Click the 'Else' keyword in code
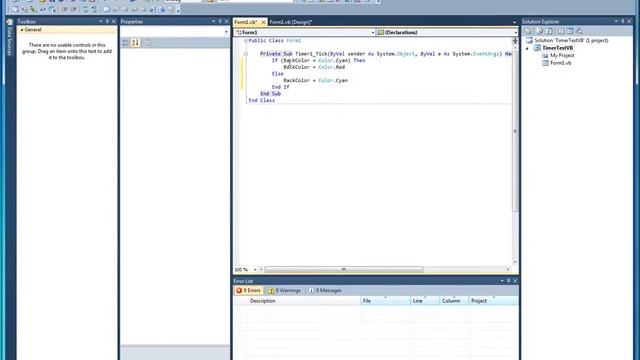The image size is (640, 360). 278,74
